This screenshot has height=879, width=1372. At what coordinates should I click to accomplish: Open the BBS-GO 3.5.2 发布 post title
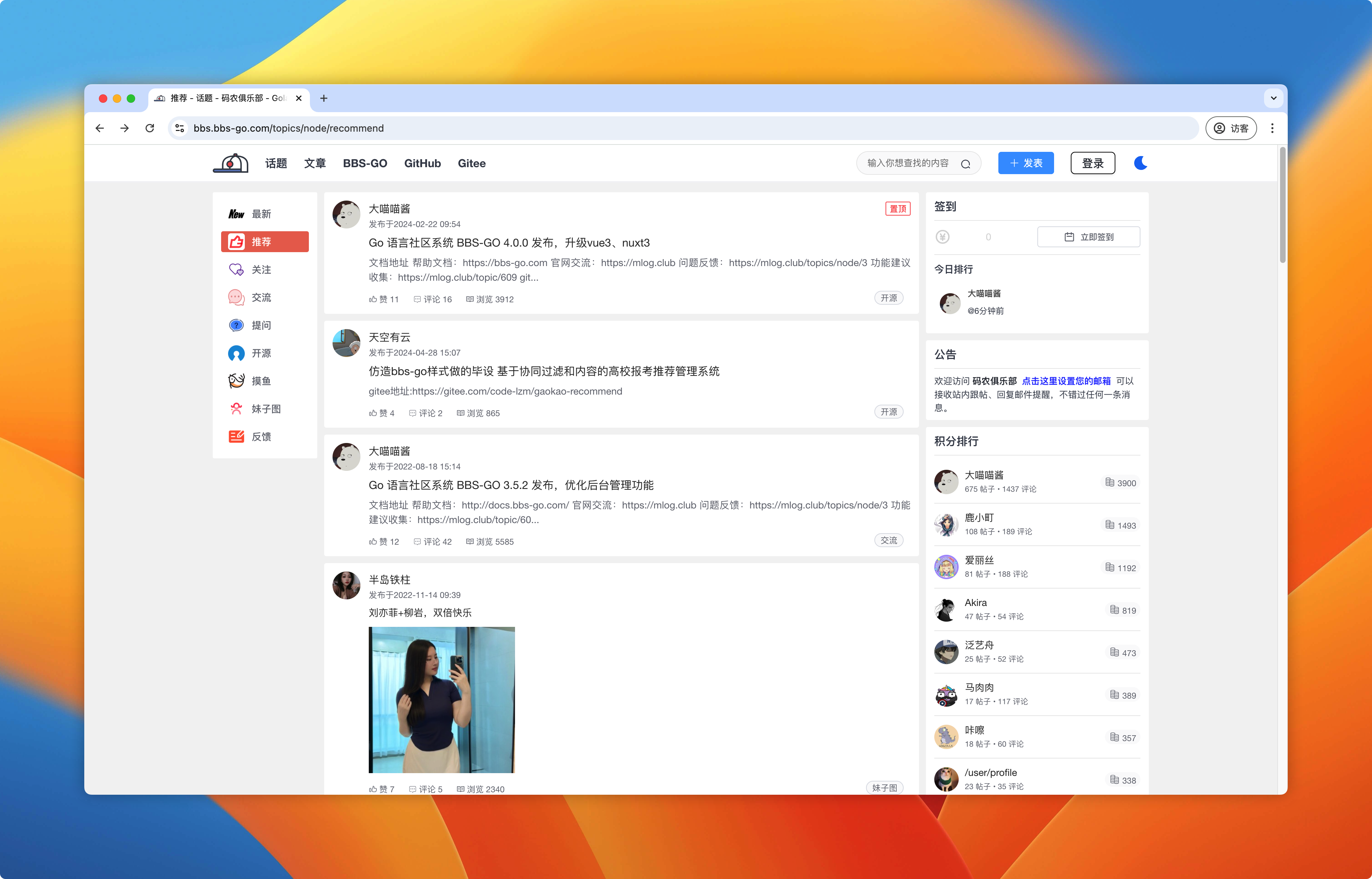coord(511,485)
